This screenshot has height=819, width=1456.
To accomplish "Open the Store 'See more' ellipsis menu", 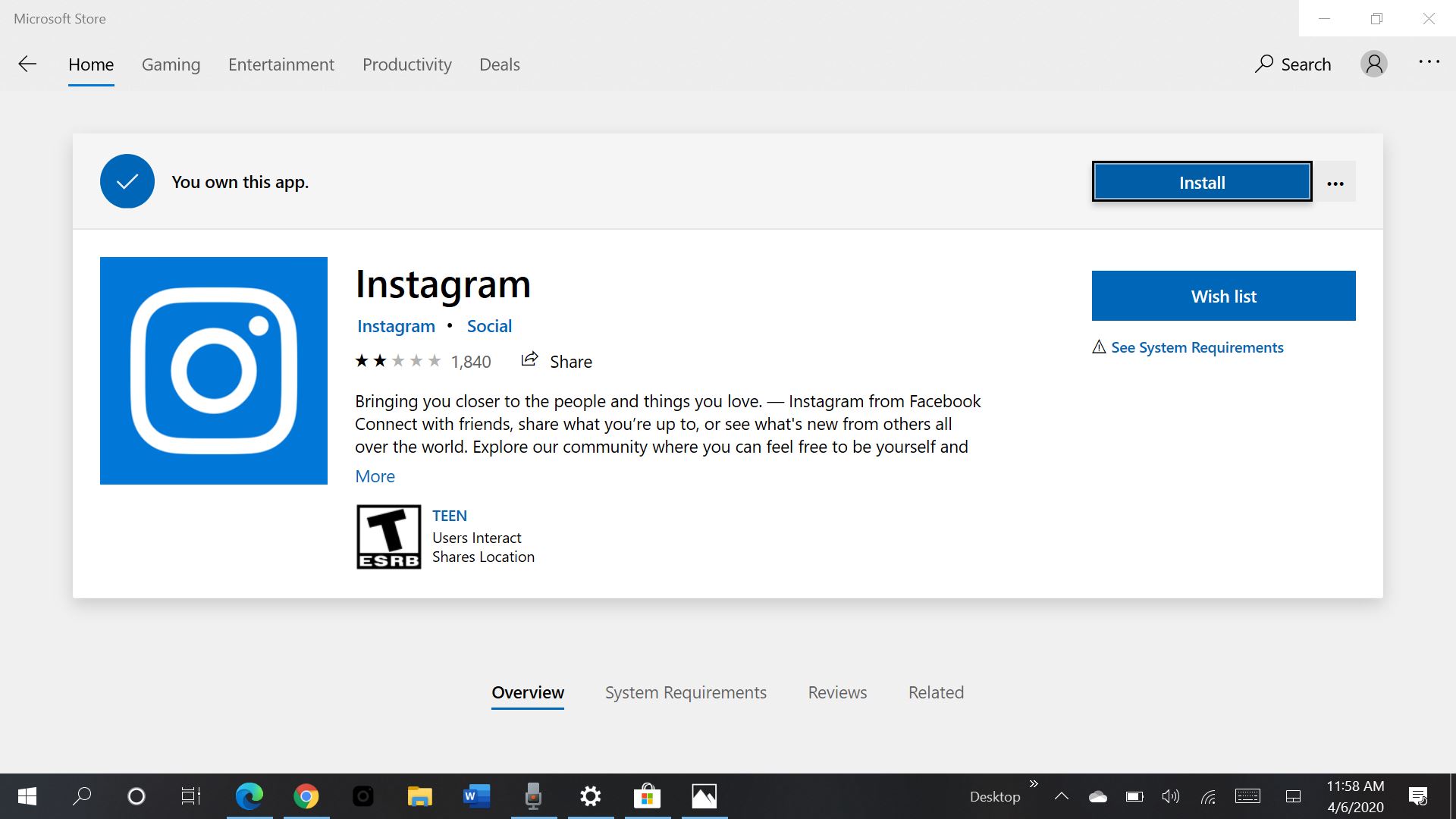I will tap(1429, 62).
